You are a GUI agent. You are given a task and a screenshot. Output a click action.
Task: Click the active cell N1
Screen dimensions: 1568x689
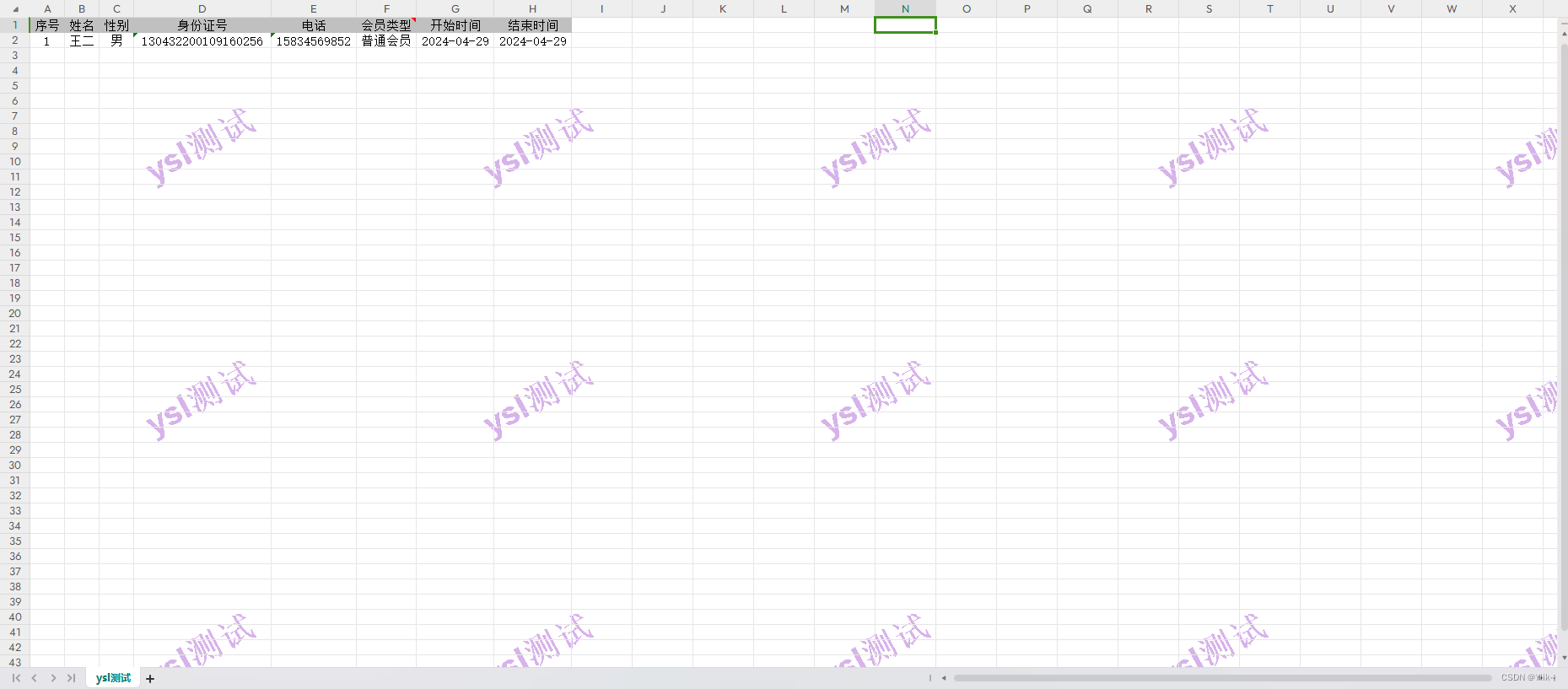coord(906,25)
